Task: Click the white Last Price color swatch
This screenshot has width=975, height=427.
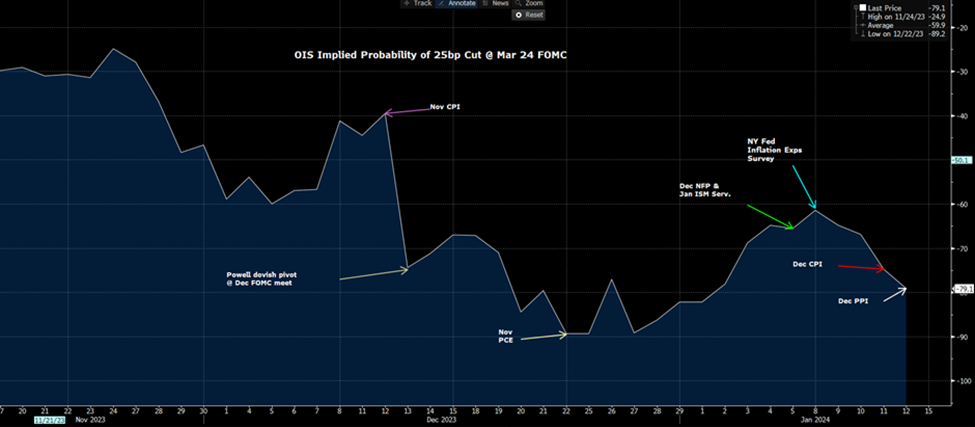Action: pyautogui.click(x=863, y=7)
